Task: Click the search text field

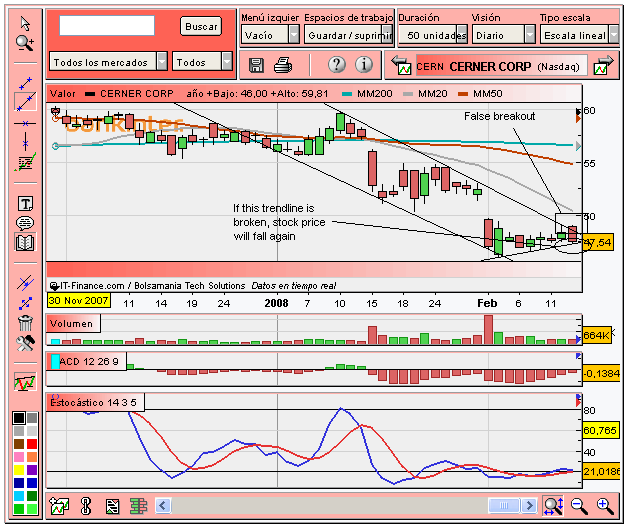Action: click(107, 26)
